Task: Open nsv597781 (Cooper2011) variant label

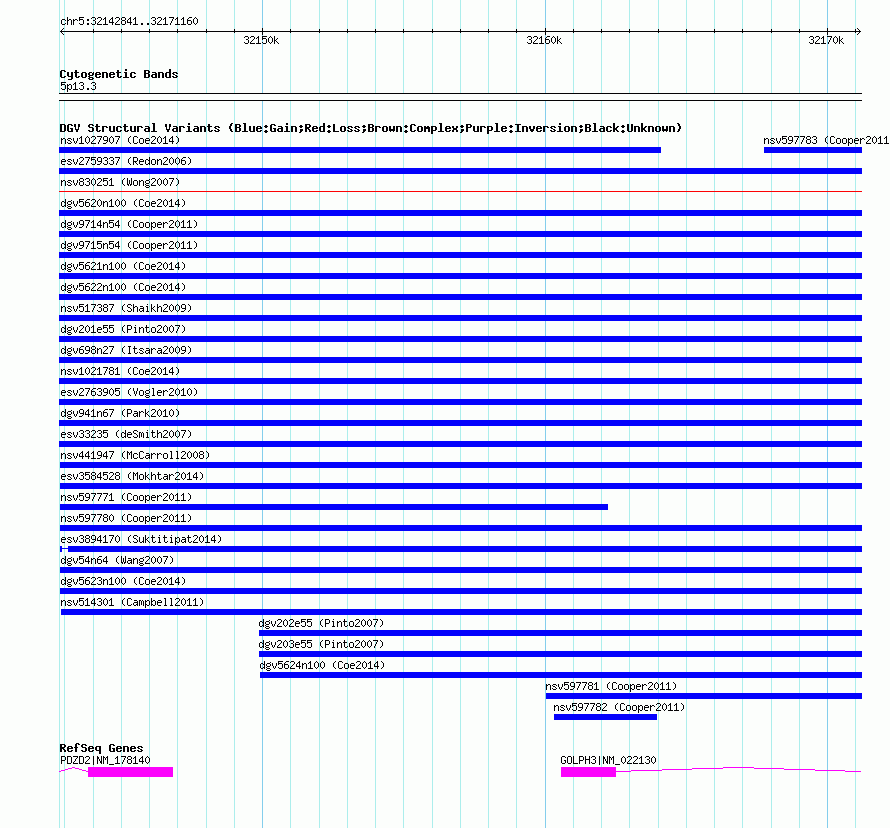Action: tap(611, 686)
